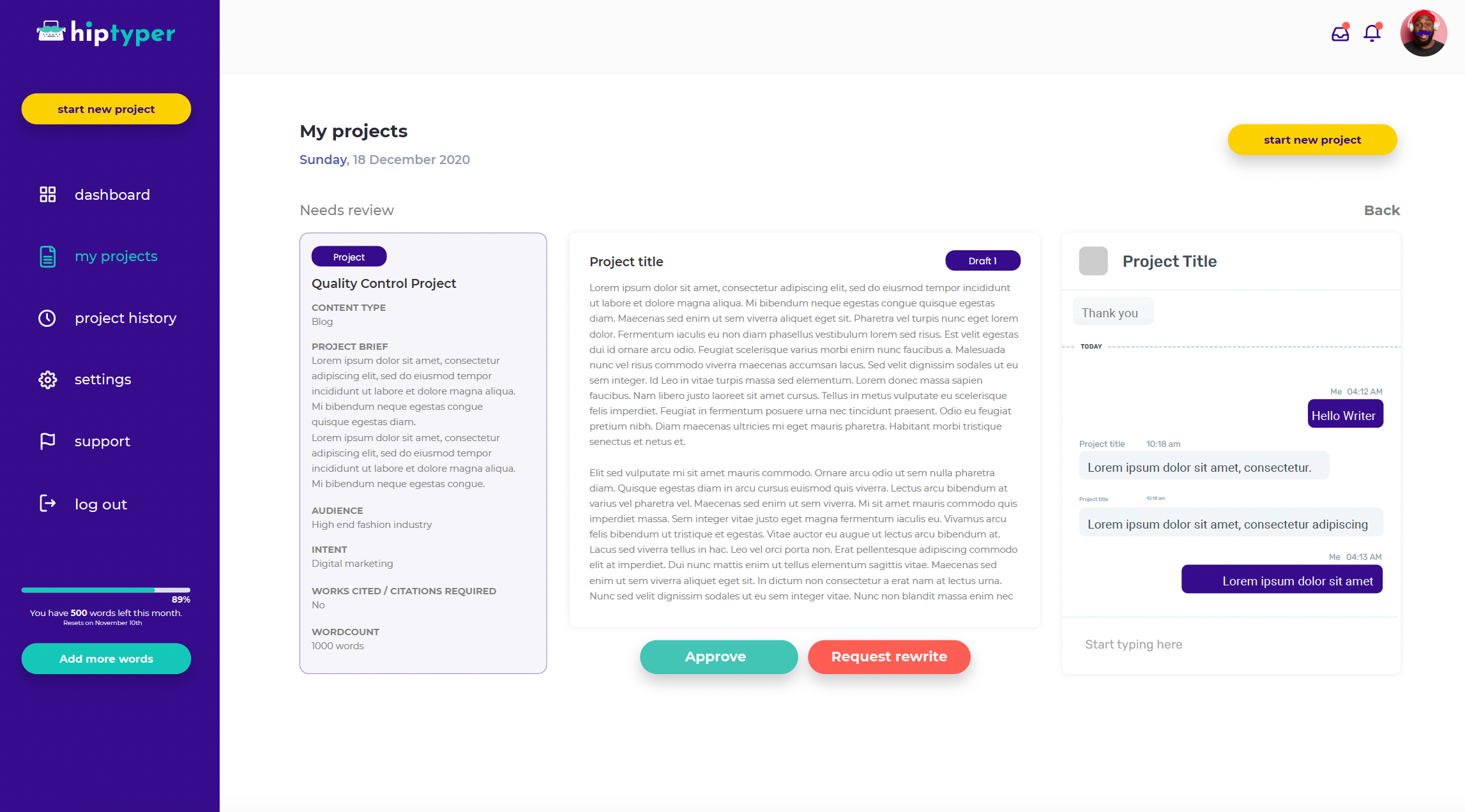Click the top-right start new project button
This screenshot has width=1465, height=812.
1312,140
